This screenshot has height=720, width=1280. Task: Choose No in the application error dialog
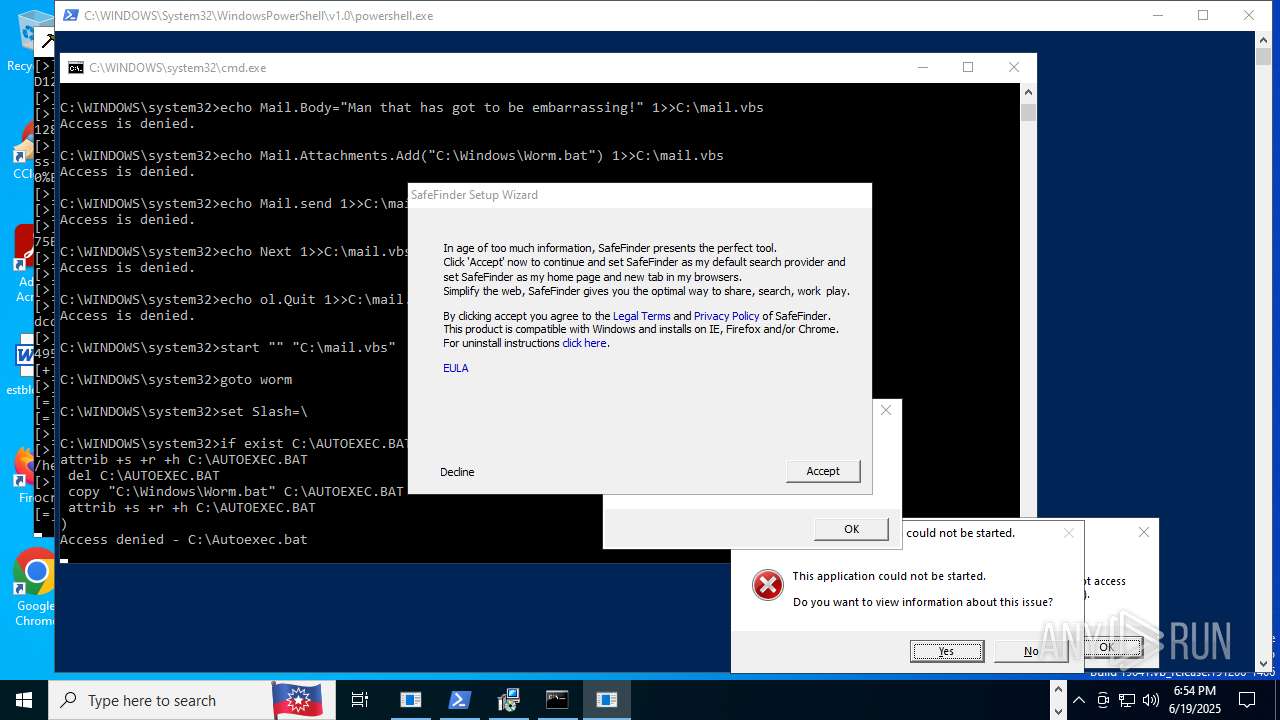pyautogui.click(x=1031, y=651)
